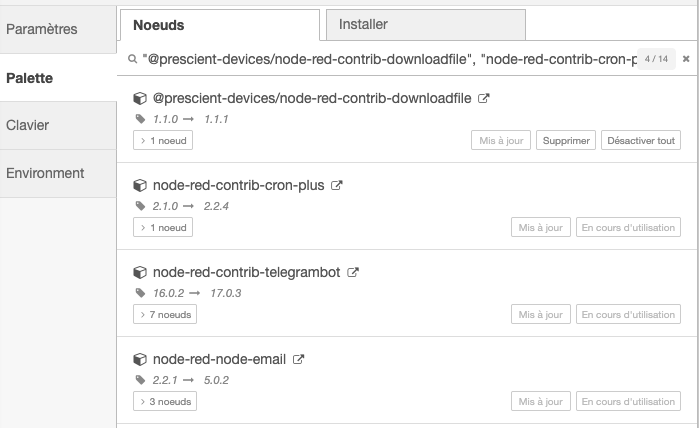Switch to the Installer tab
Image resolution: width=699 pixels, height=428 pixels.
426,25
